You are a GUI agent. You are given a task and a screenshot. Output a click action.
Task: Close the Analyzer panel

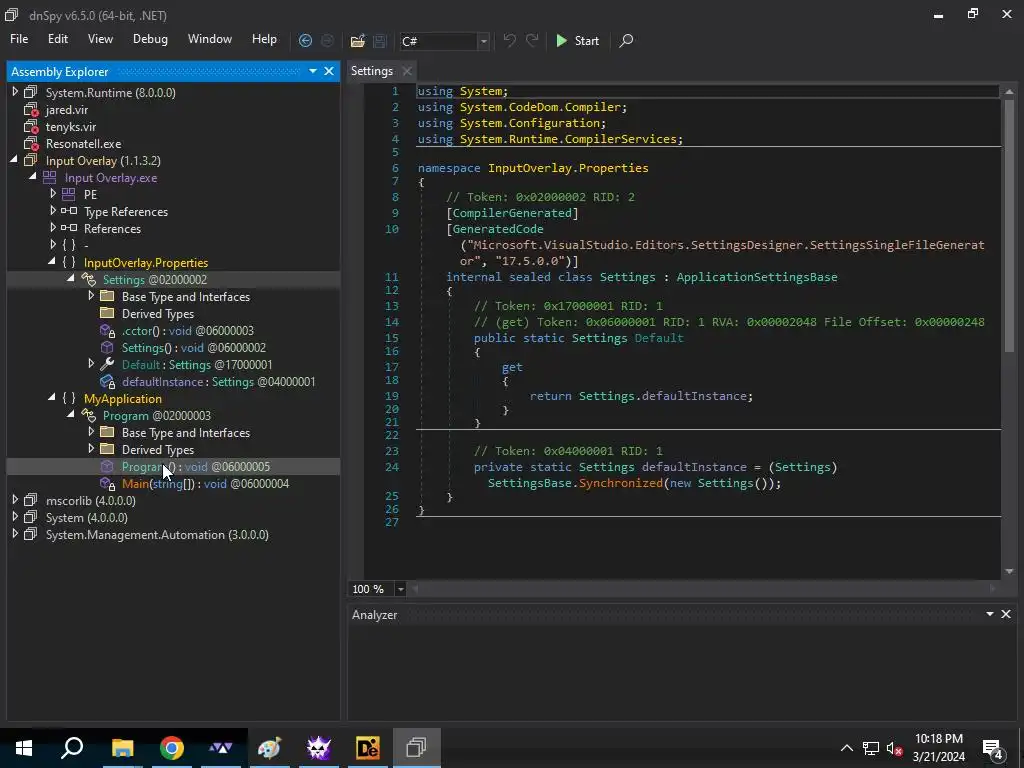(x=1006, y=615)
